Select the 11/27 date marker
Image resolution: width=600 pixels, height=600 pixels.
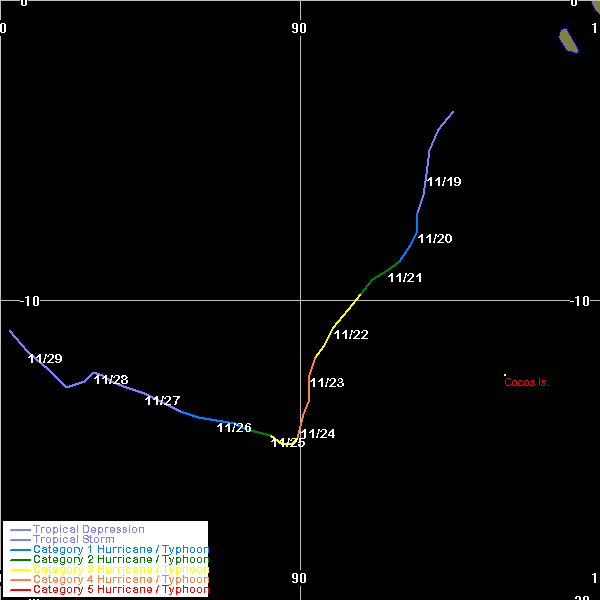pos(162,401)
